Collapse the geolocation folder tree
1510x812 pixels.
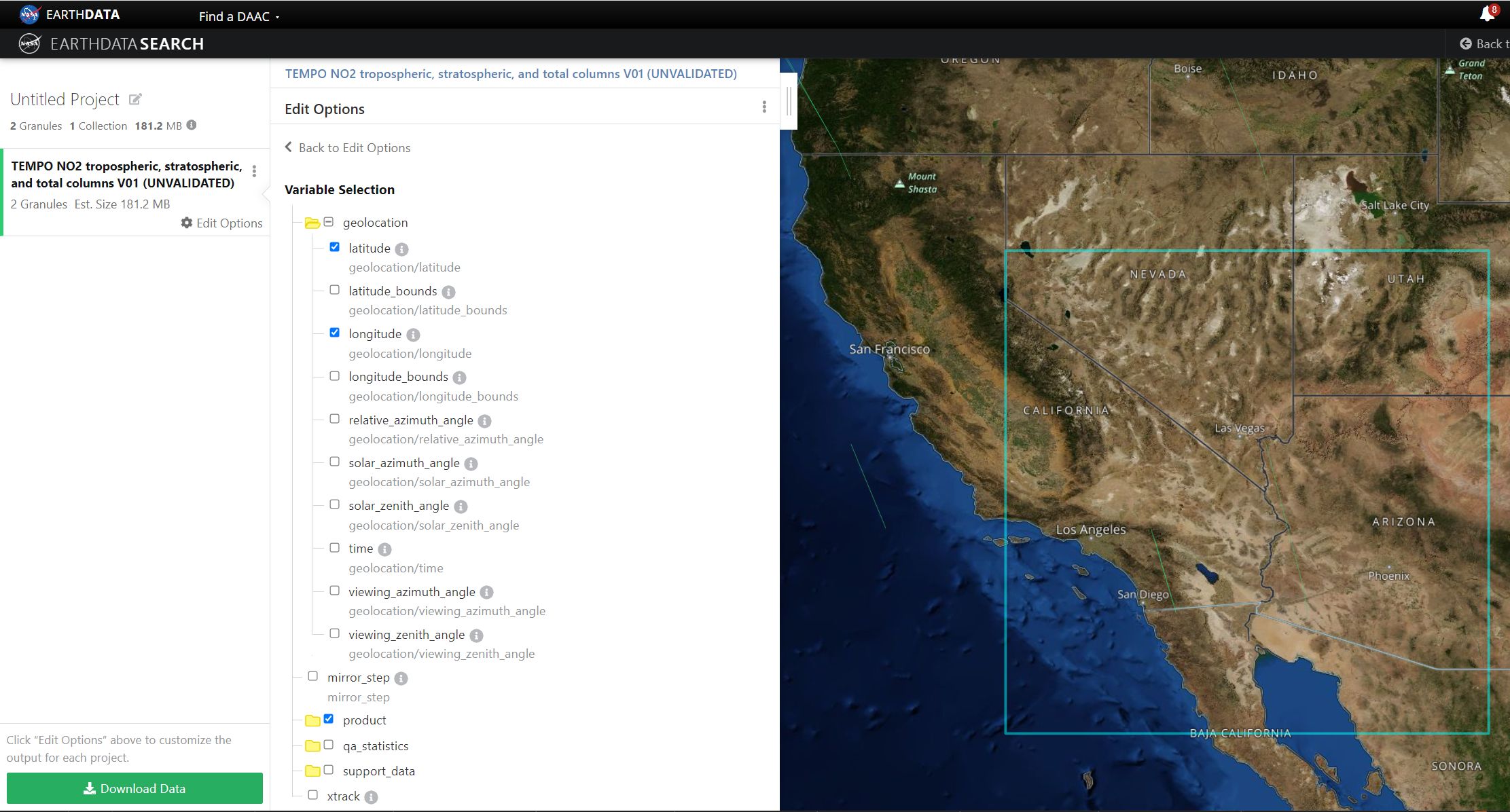click(312, 223)
